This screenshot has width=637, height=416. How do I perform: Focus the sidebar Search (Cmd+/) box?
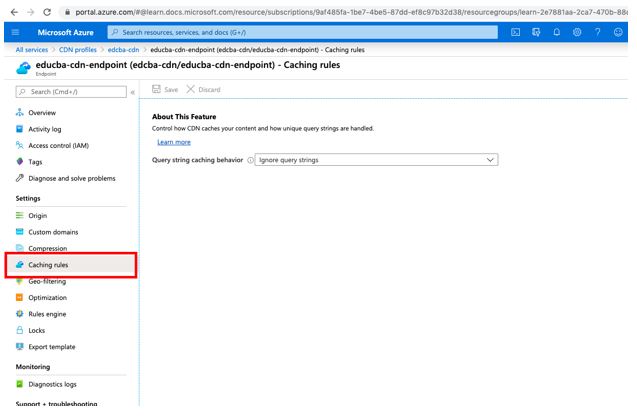(71, 92)
